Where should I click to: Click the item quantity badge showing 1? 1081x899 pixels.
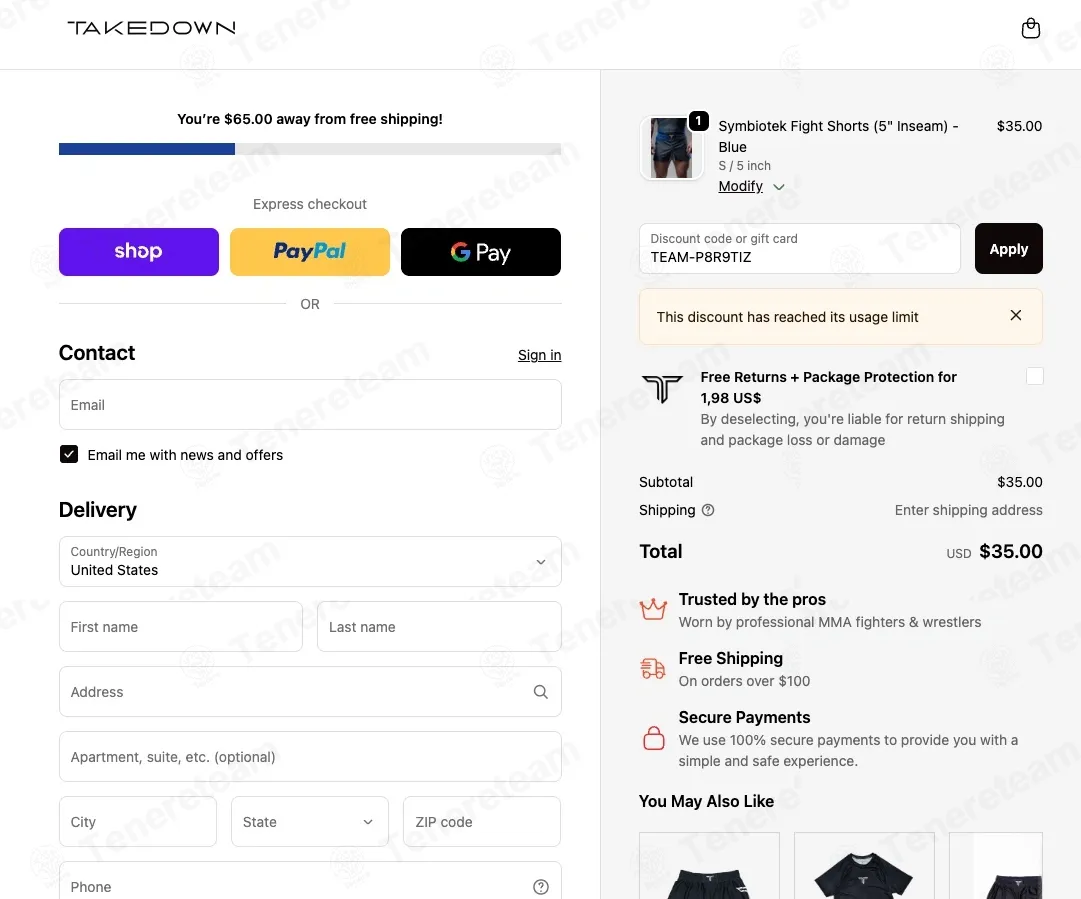[698, 121]
